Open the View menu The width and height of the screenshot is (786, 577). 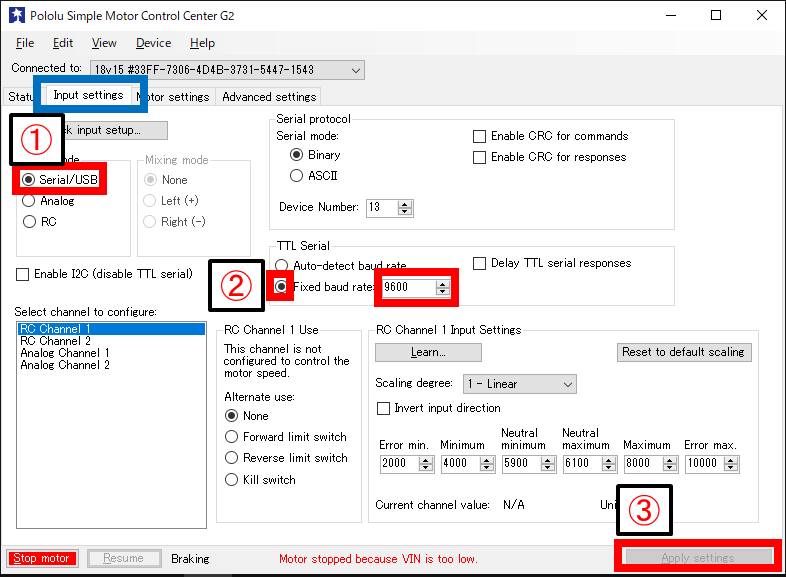click(104, 43)
